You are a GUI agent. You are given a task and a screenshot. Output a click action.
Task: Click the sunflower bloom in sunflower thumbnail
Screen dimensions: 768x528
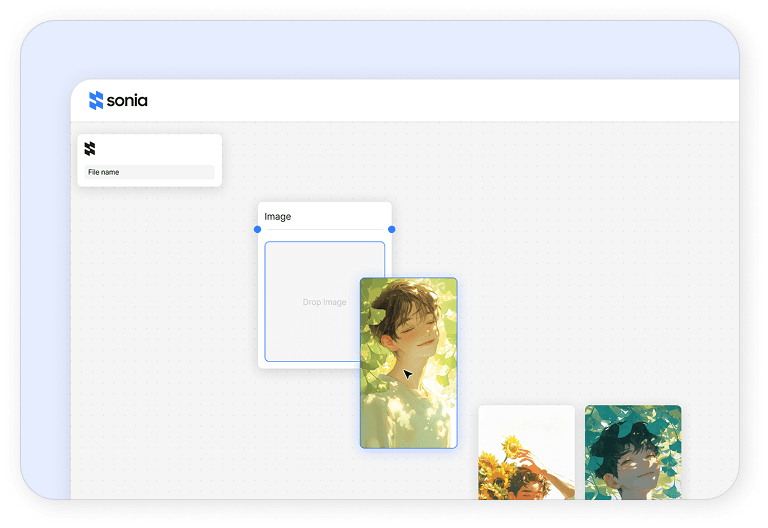click(x=512, y=445)
